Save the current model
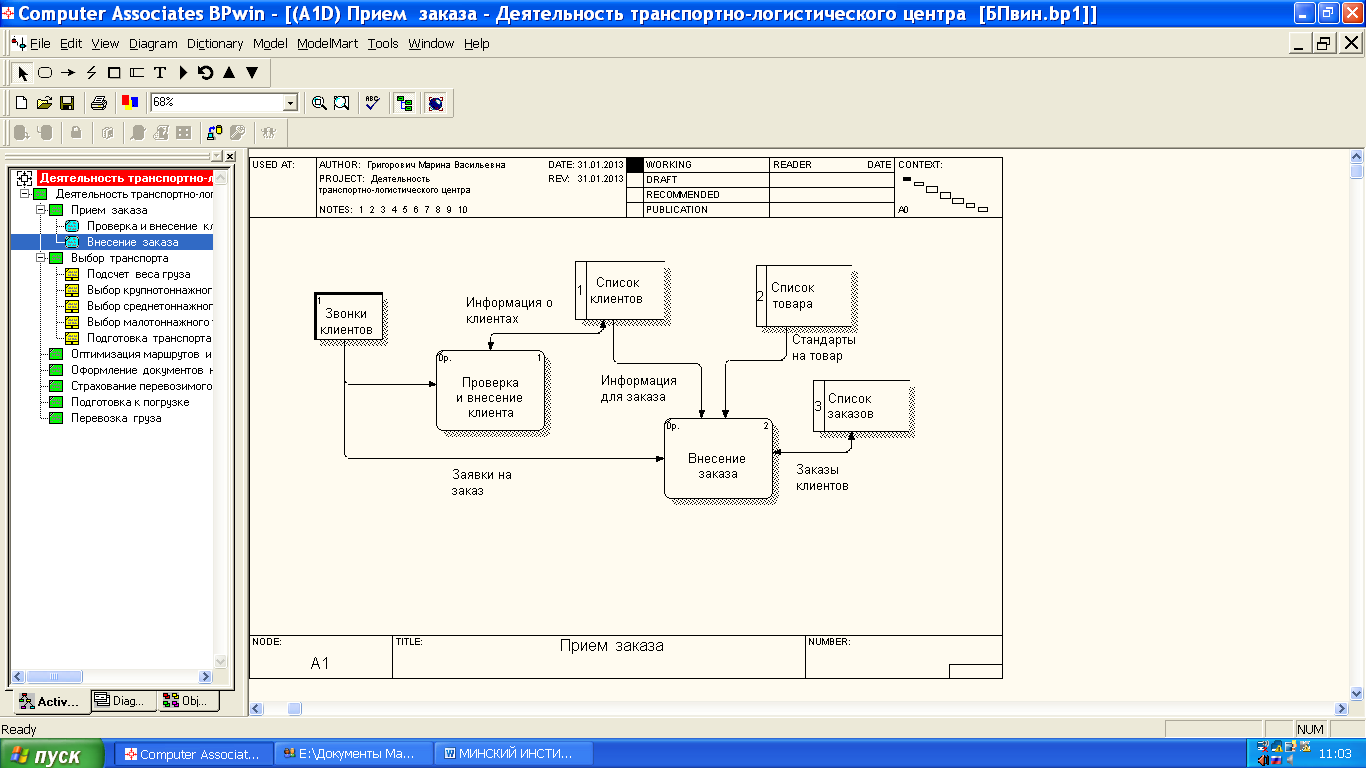The height and width of the screenshot is (768, 1366). (x=67, y=103)
